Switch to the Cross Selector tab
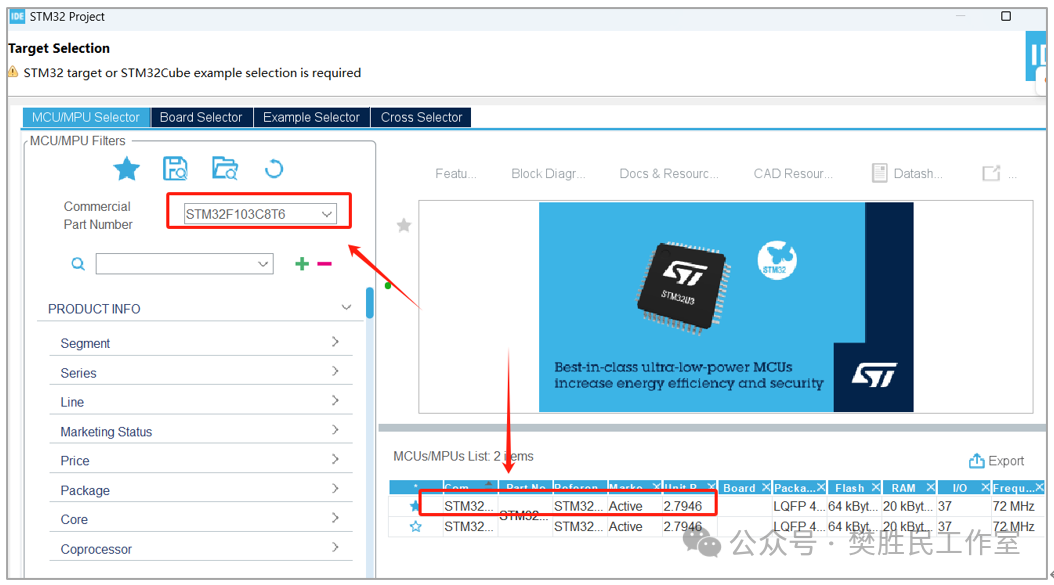1054x585 pixels. [421, 117]
